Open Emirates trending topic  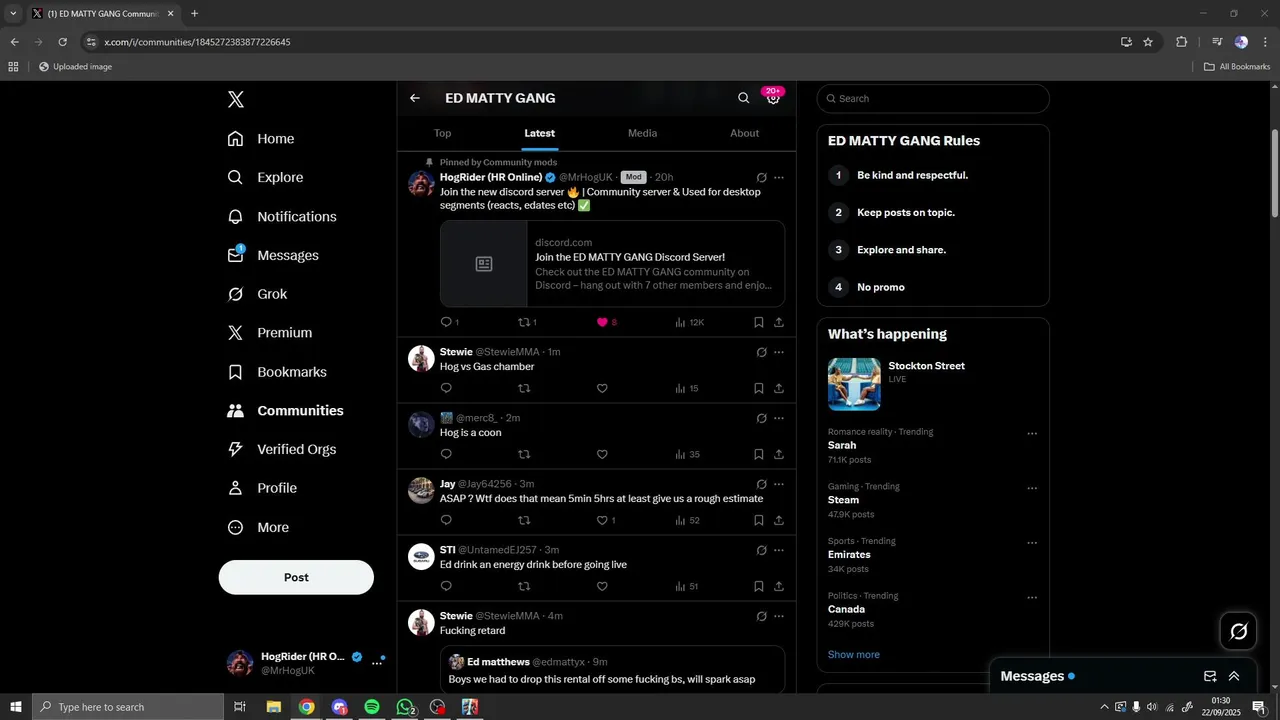[x=849, y=554]
